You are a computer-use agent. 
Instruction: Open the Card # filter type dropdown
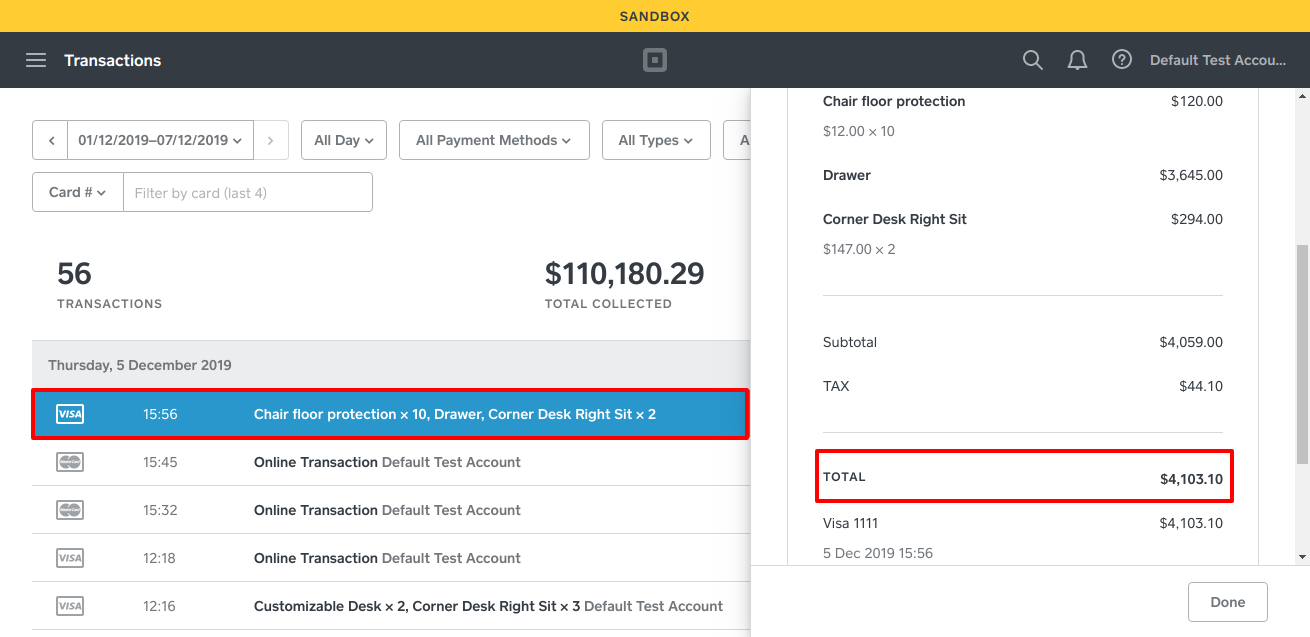tap(77, 192)
